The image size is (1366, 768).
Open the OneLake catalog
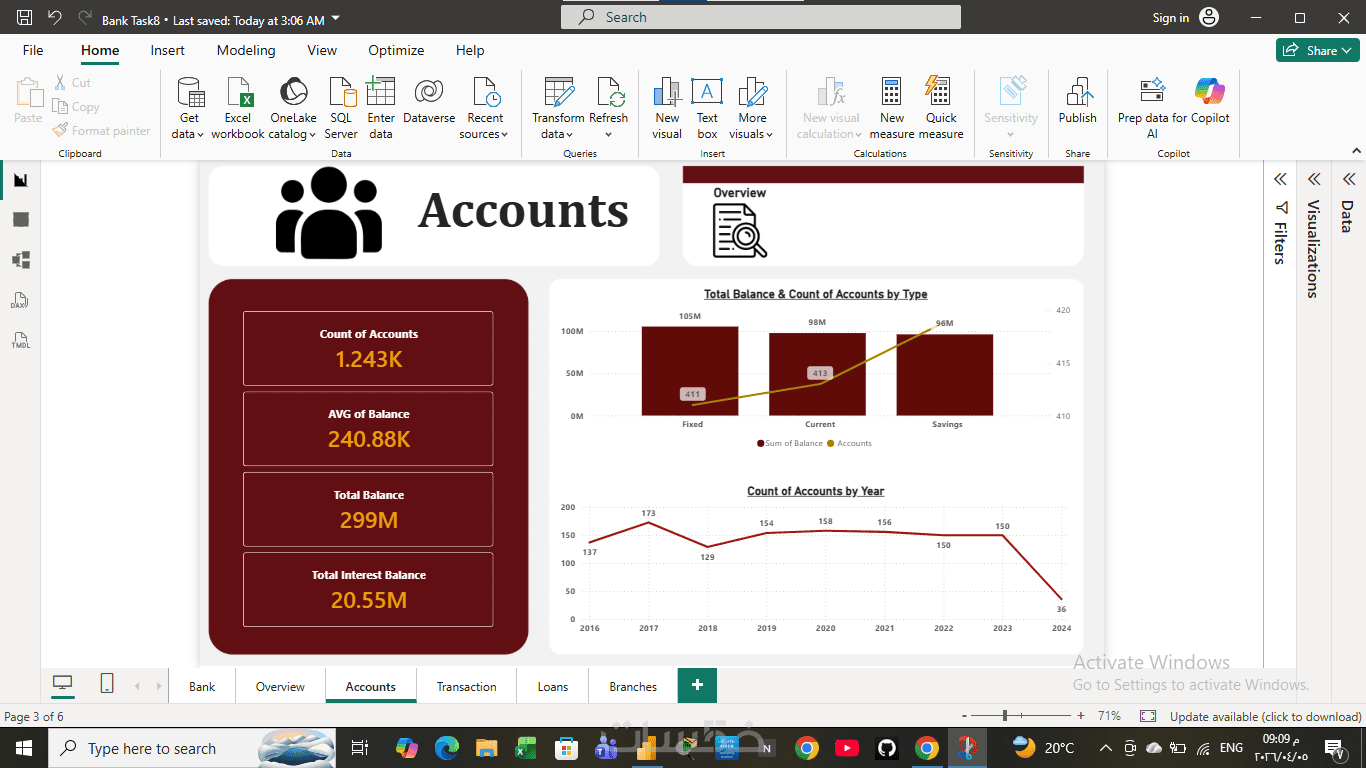click(293, 108)
